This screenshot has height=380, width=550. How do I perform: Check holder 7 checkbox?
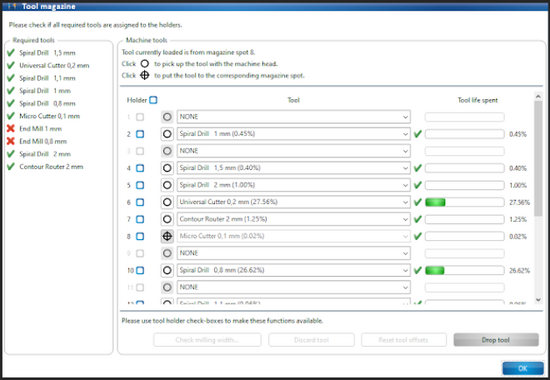(x=140, y=219)
